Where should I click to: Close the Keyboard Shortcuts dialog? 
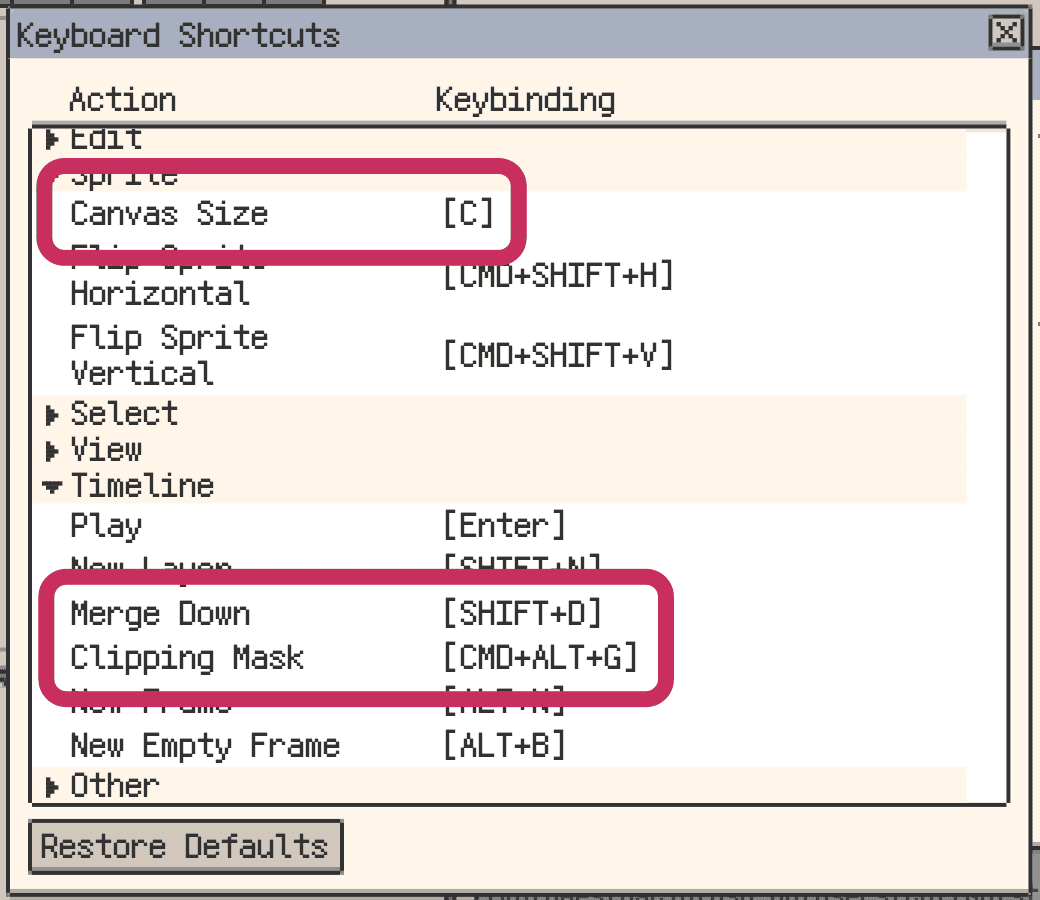point(1008,33)
